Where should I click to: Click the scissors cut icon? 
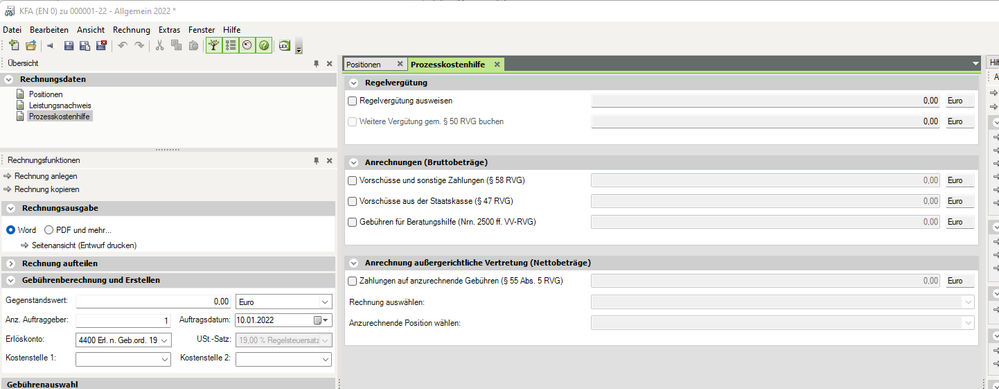tap(160, 46)
